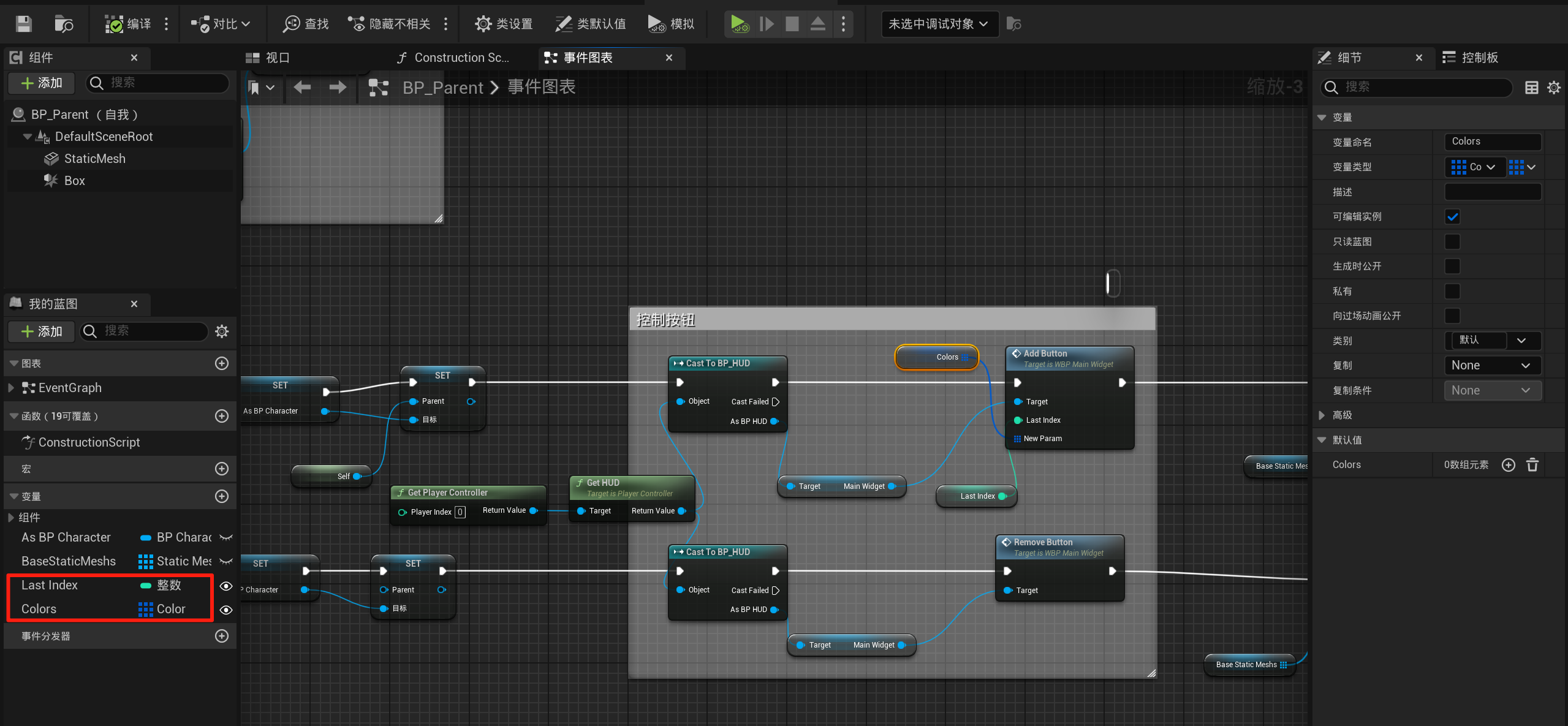Delete Colors array elements with trash icon

tap(1532, 465)
